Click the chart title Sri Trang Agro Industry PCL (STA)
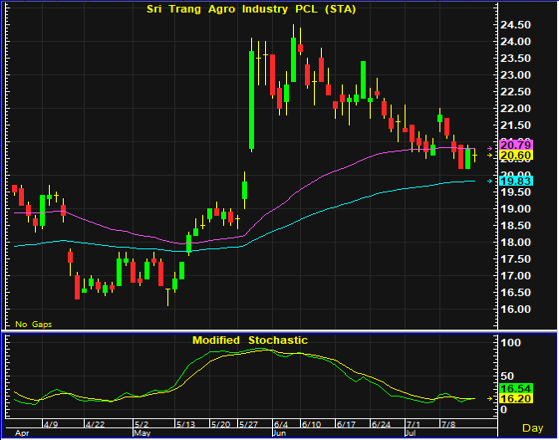The image size is (559, 440). point(251,9)
